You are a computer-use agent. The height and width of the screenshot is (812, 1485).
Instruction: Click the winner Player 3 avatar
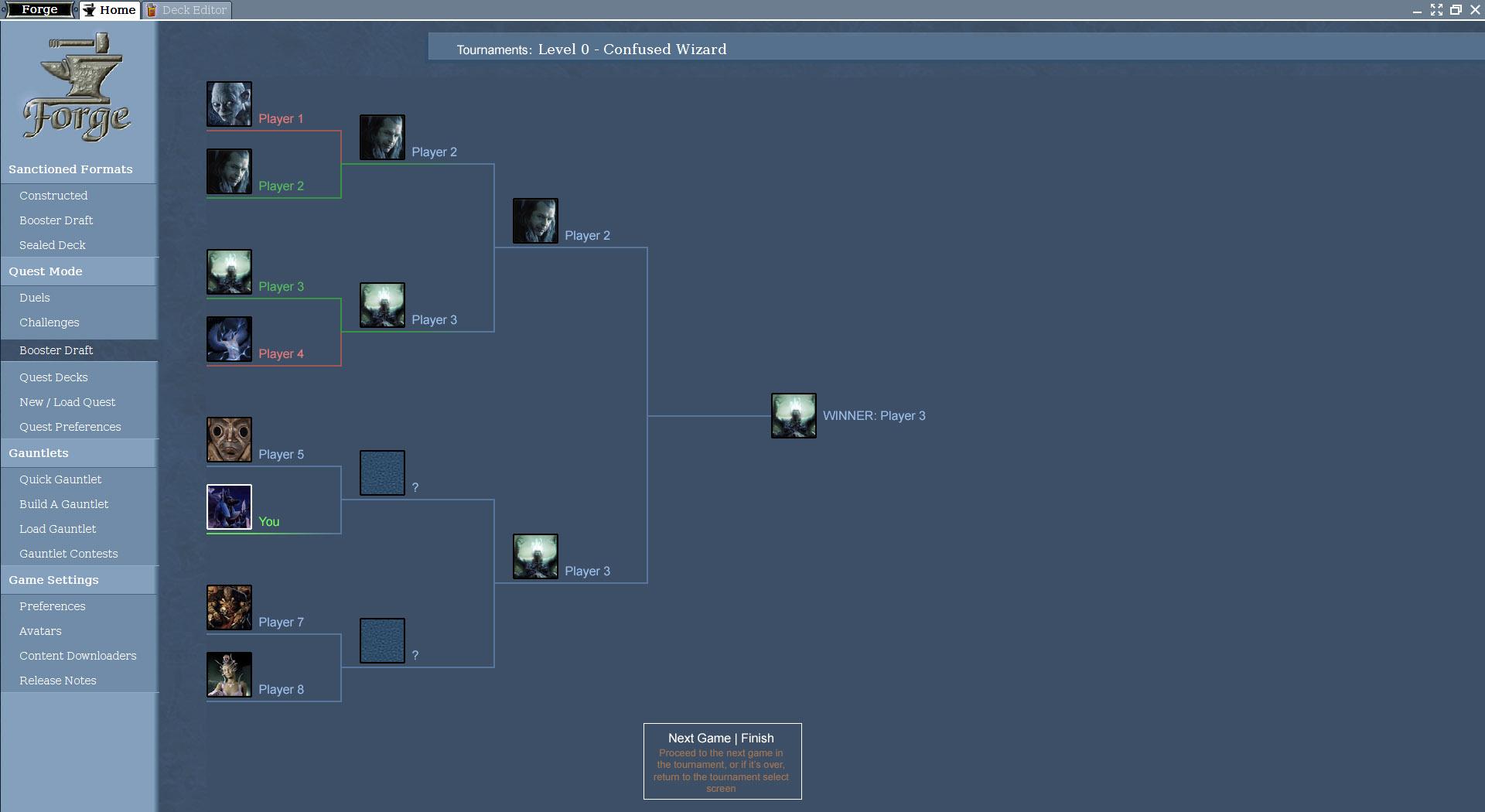794,416
